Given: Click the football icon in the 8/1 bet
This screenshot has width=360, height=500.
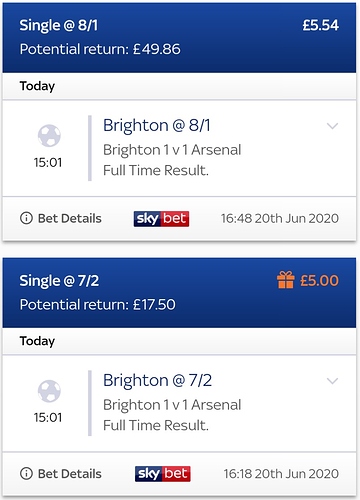Looking at the screenshot, I should click(x=49, y=136).
